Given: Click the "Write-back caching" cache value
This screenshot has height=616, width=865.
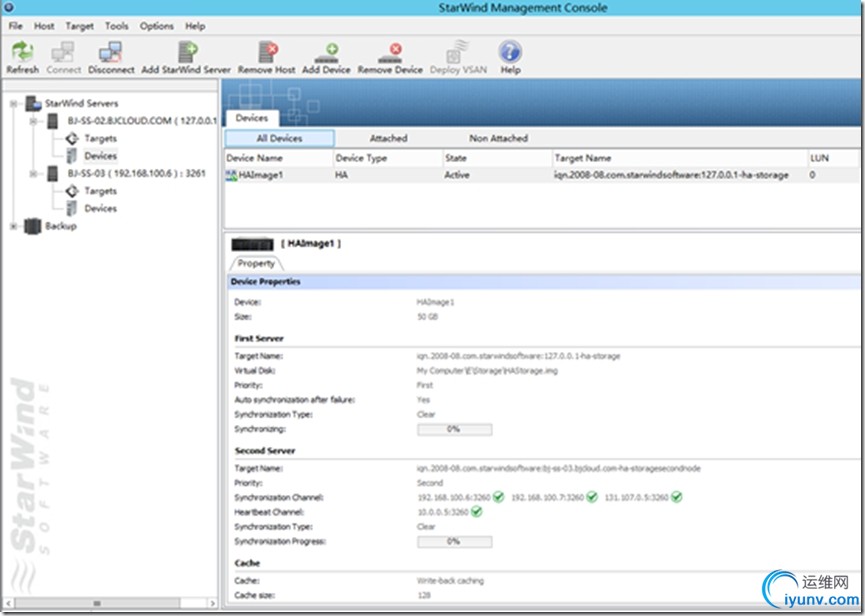Looking at the screenshot, I should coord(450,581).
